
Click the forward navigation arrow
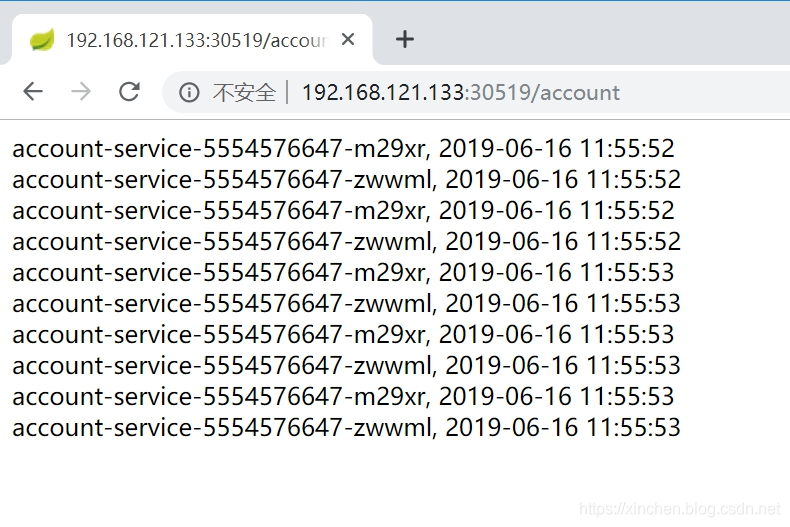pyautogui.click(x=81, y=92)
